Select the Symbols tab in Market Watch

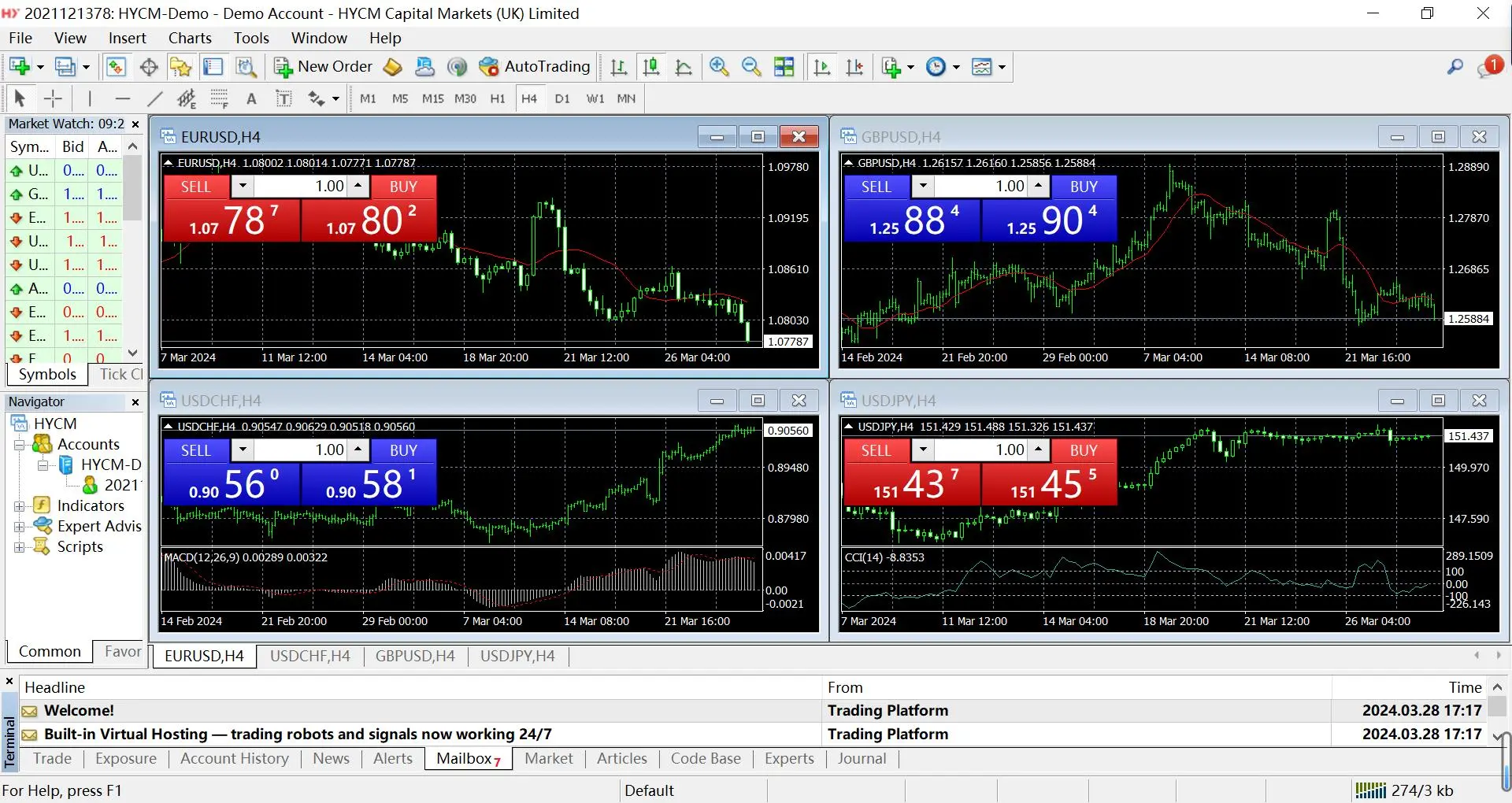tap(47, 375)
